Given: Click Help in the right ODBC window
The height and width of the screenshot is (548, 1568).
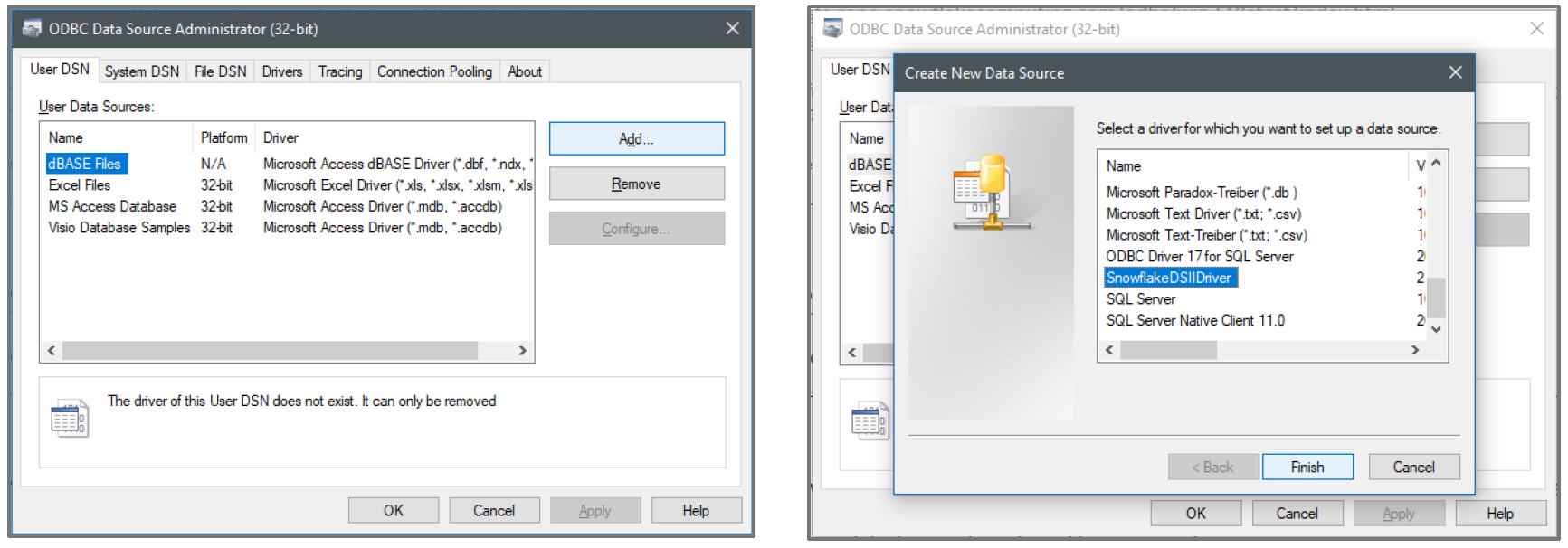Looking at the screenshot, I should pyautogui.click(x=1500, y=513).
